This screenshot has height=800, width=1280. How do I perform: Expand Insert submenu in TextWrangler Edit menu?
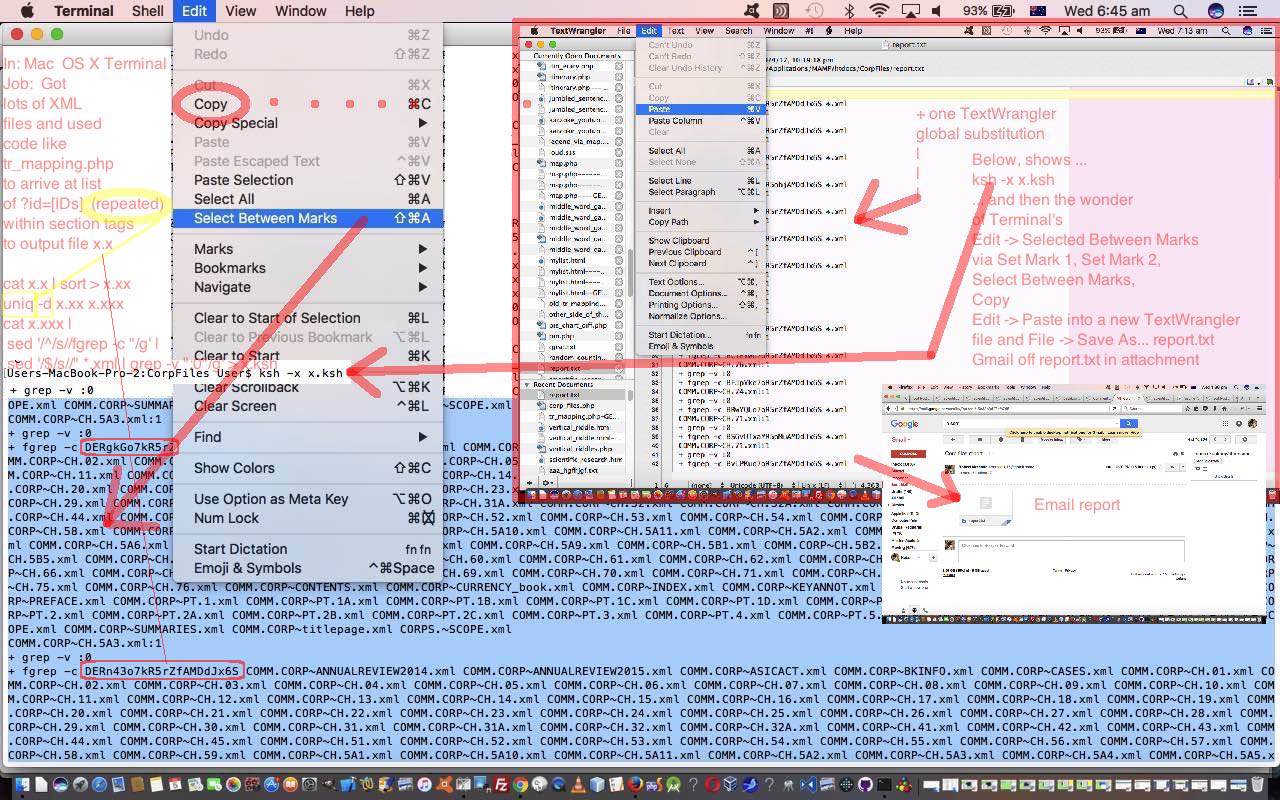pyautogui.click(x=701, y=211)
